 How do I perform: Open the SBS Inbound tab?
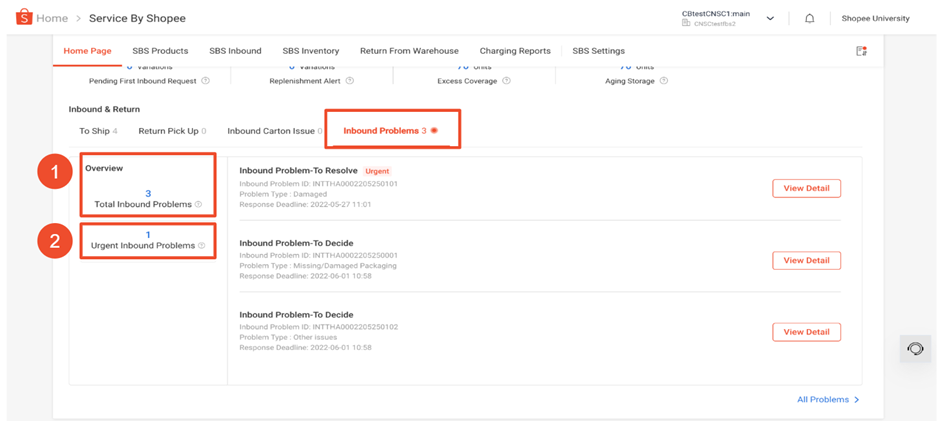(x=235, y=51)
